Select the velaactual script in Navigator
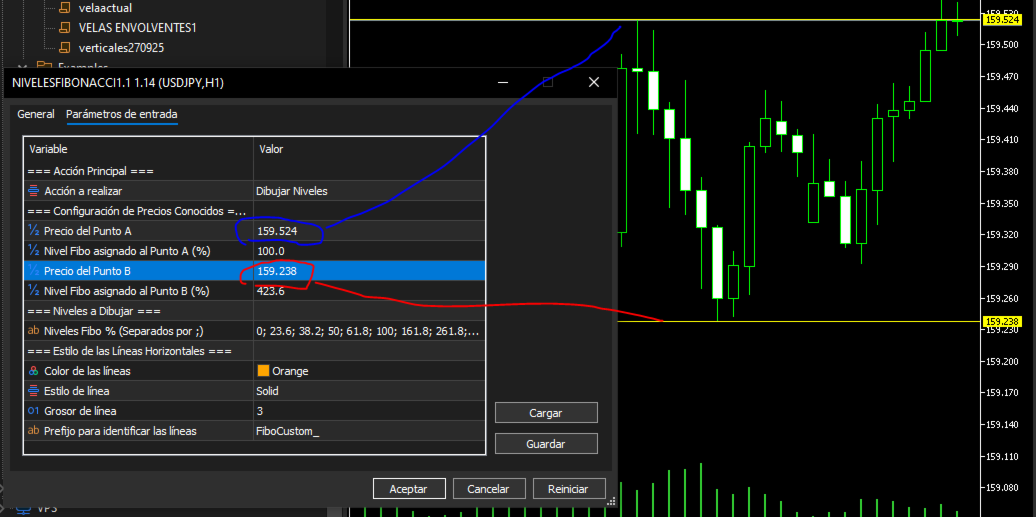1036x517 pixels. (105, 9)
